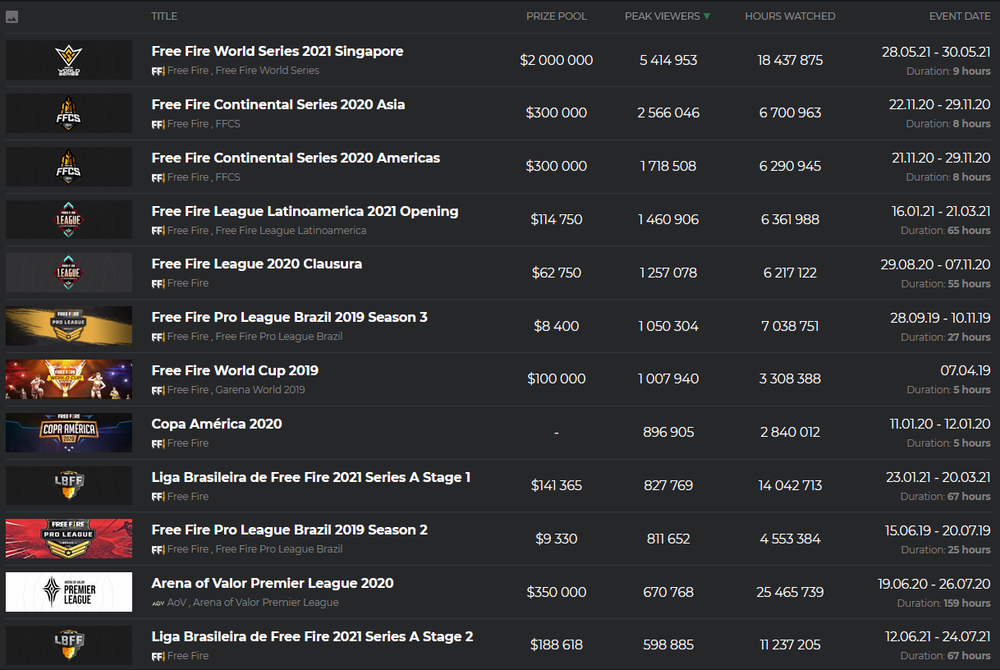Click FF game icon under Latinoamerica 2021 Opening

(x=158, y=231)
